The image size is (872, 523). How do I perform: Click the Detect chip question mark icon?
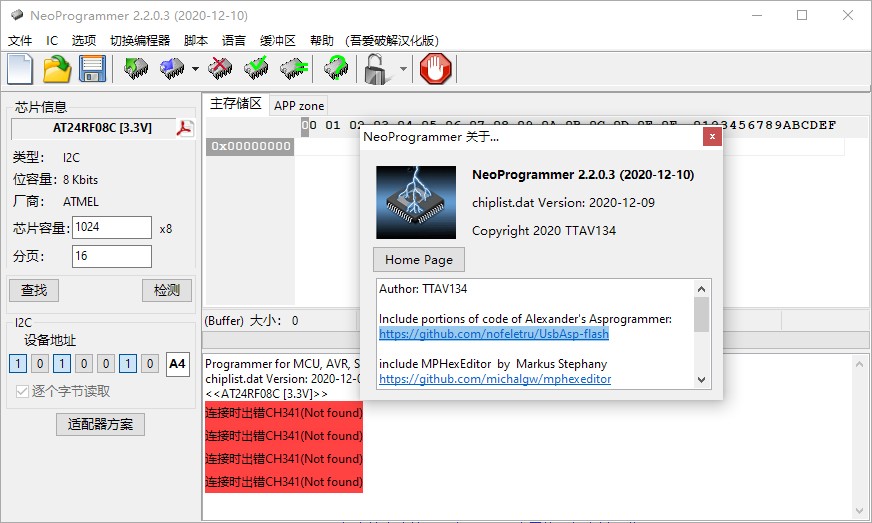pos(336,68)
